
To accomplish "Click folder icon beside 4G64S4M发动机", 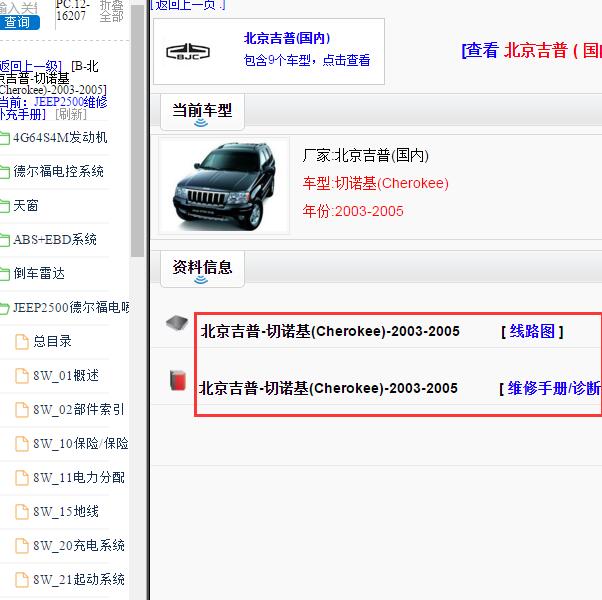I will (5, 138).
